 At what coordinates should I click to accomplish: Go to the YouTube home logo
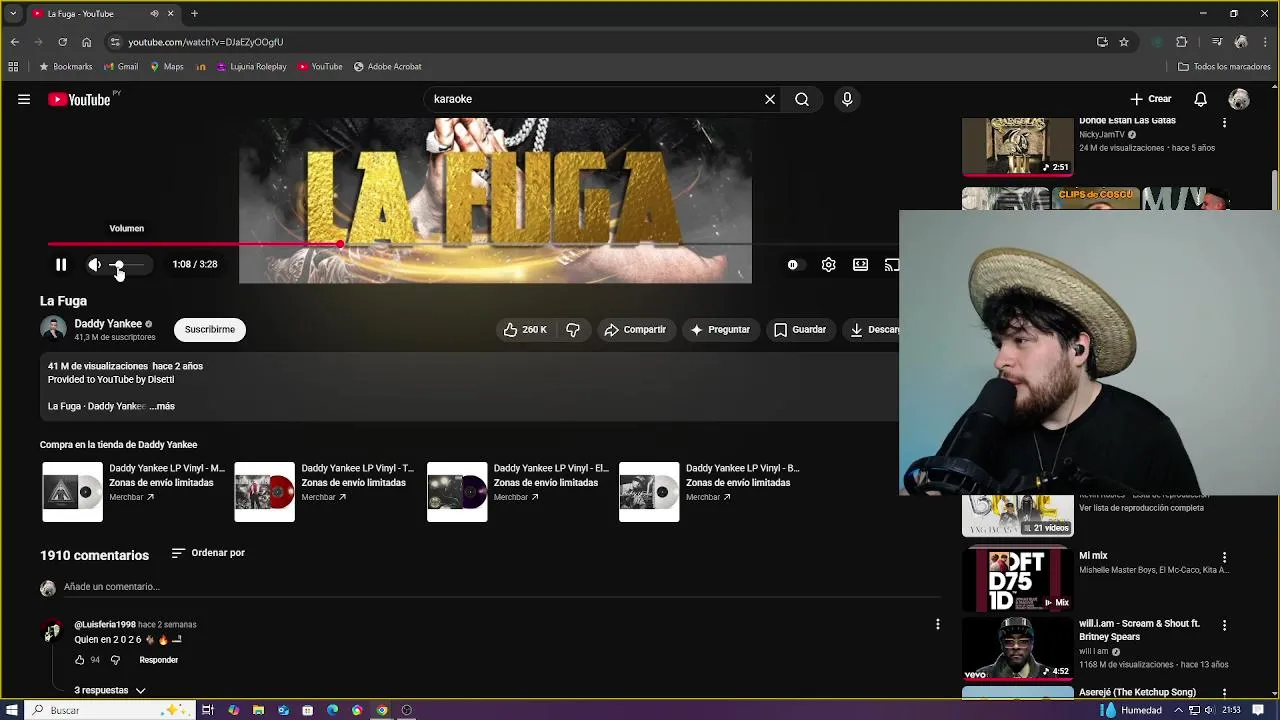pos(79,99)
